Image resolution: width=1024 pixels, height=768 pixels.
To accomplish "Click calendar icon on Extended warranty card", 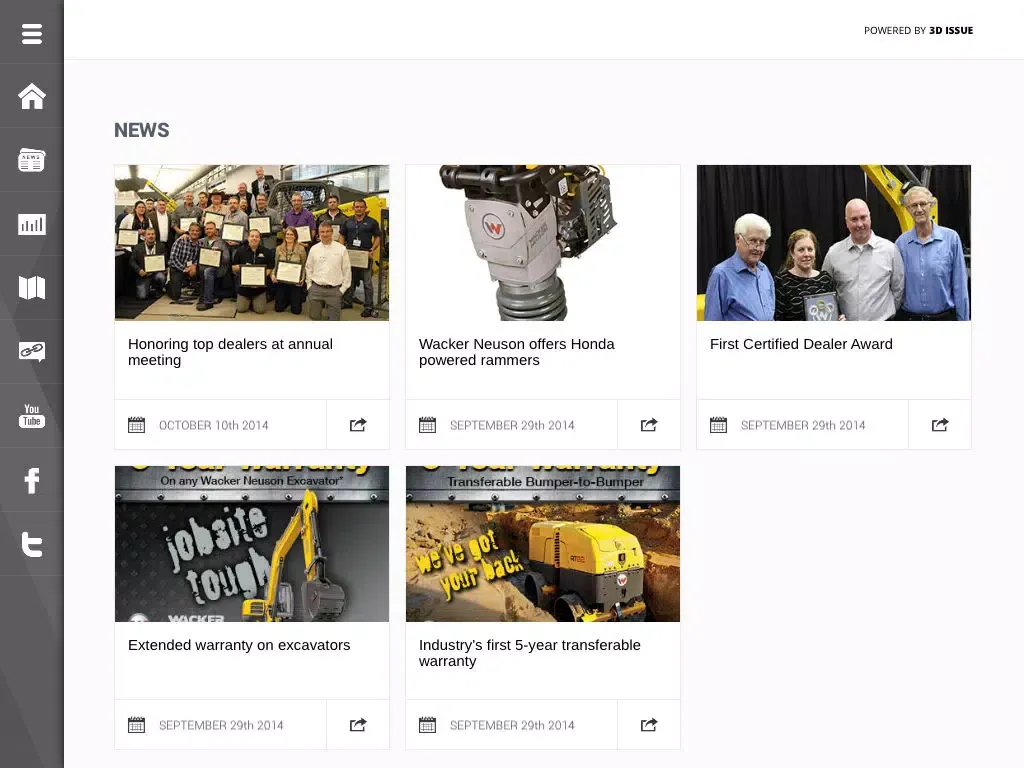I will click(x=136, y=725).
